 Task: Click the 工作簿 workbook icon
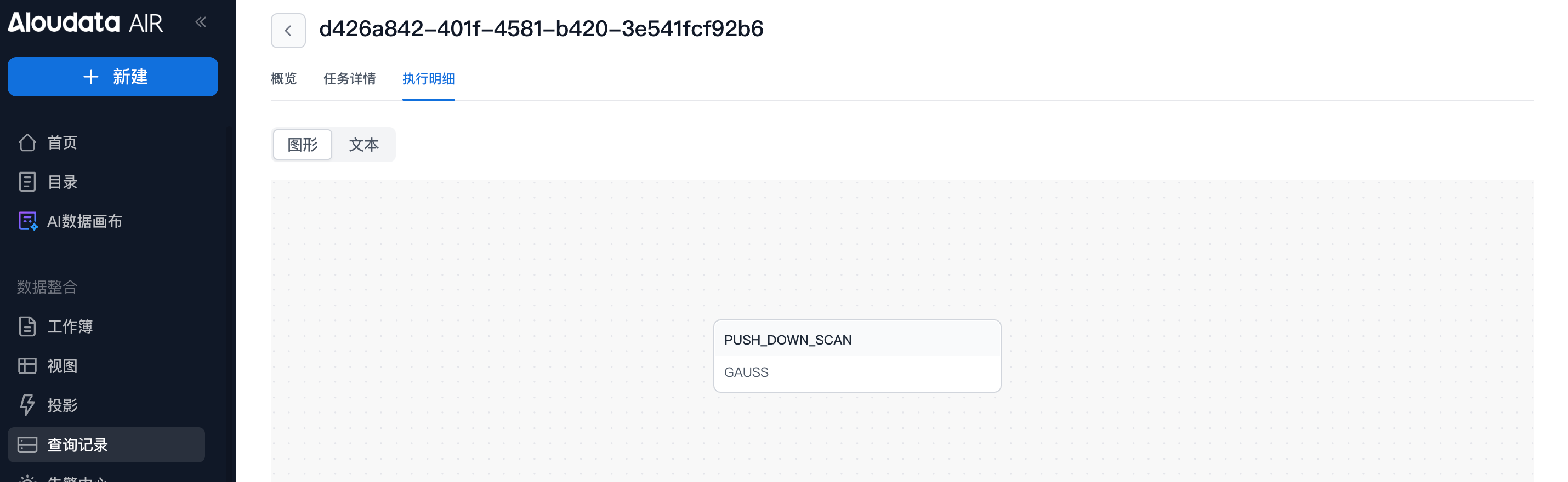(x=27, y=326)
